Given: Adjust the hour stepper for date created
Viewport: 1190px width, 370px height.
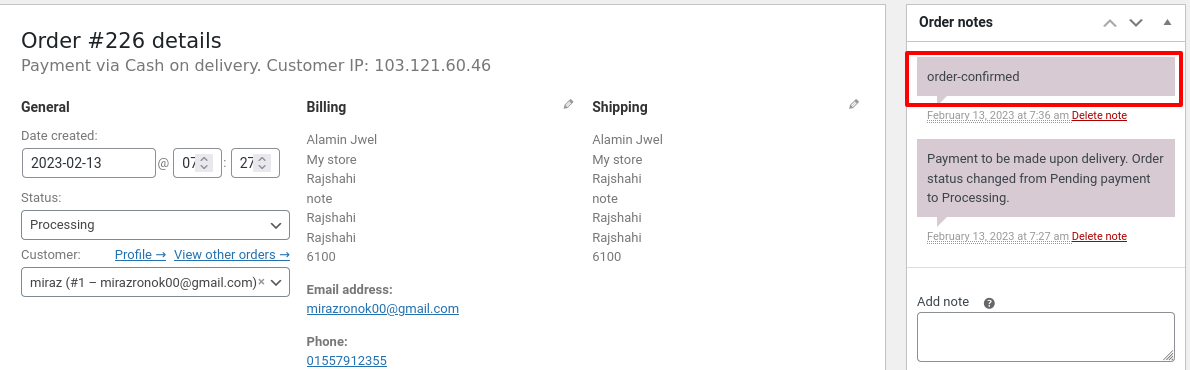Looking at the screenshot, I should (203, 163).
